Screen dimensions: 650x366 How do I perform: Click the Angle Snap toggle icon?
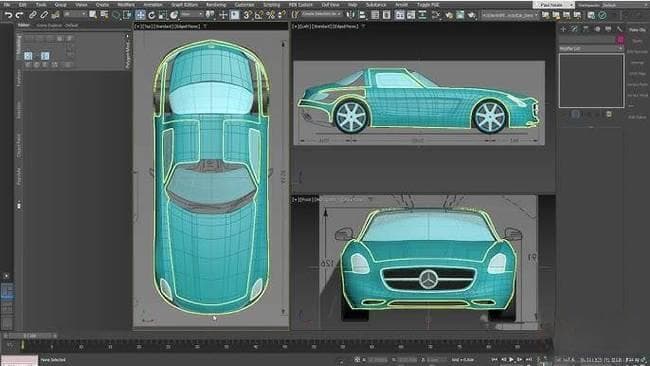[x=259, y=15]
